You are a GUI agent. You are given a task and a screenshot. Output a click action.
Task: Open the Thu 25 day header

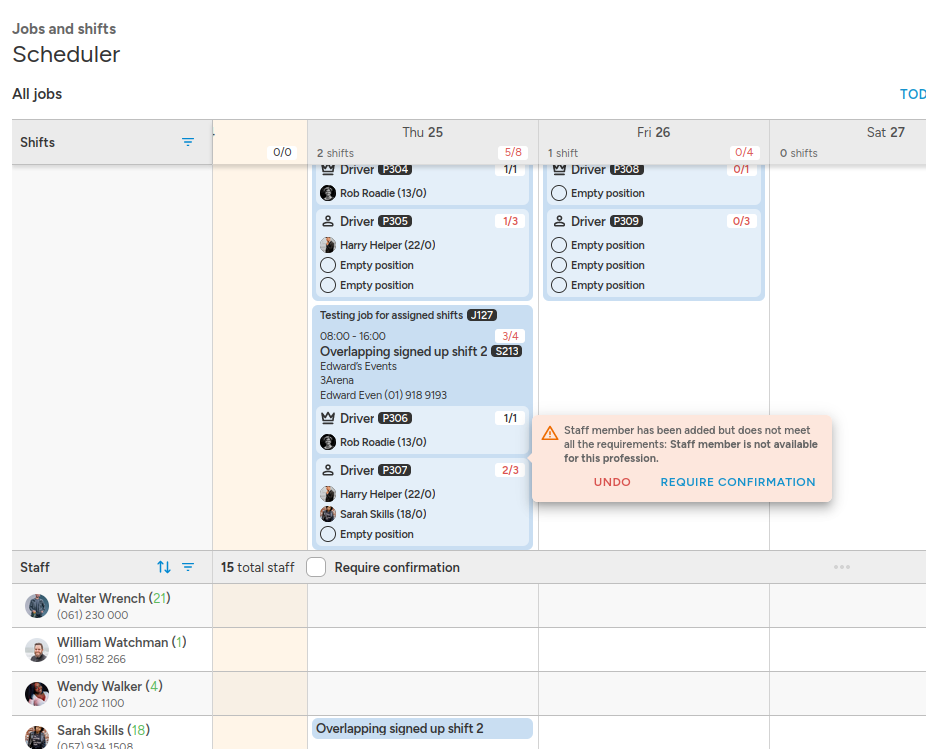(x=422, y=132)
